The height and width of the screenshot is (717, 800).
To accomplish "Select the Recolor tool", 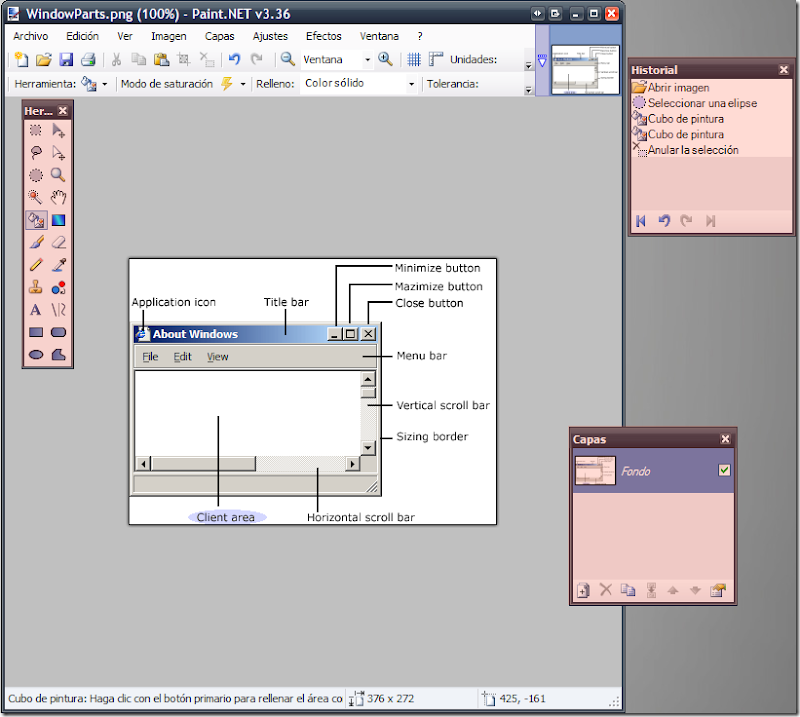I will point(58,288).
